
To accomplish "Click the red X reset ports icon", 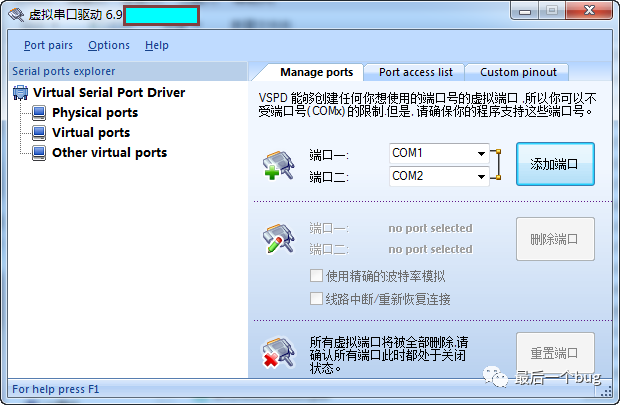I will pyautogui.click(x=277, y=352).
